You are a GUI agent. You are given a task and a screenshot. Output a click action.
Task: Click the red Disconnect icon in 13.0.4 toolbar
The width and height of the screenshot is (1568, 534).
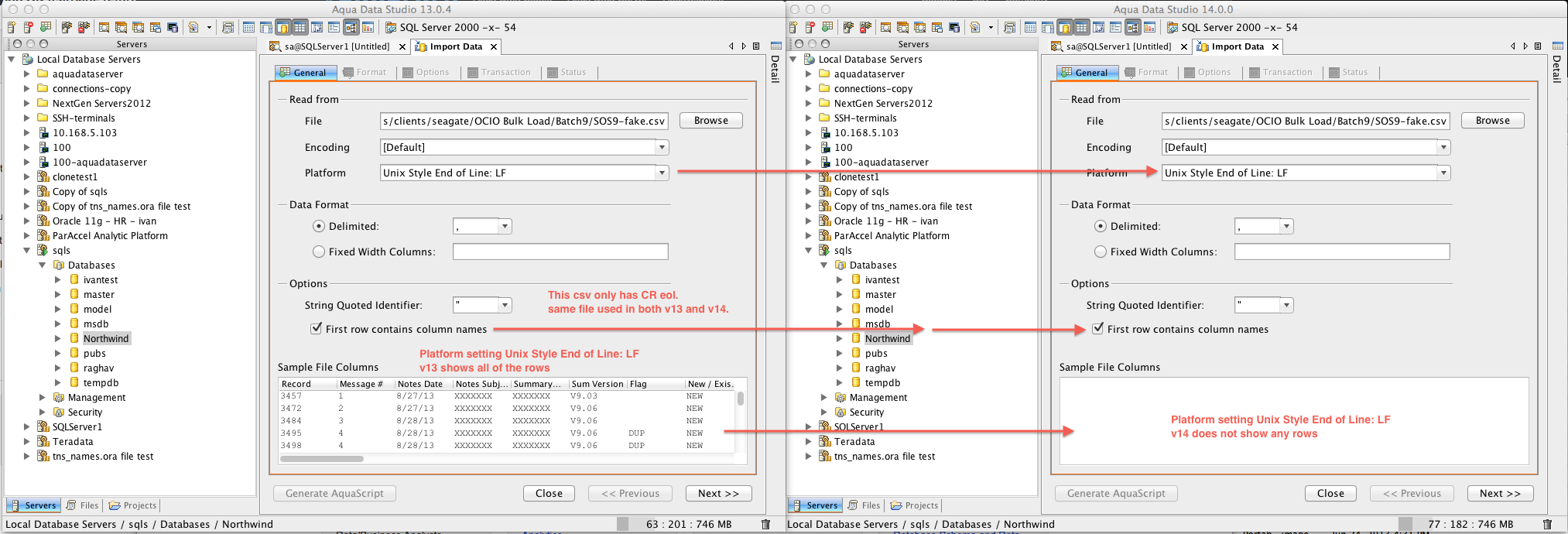(x=84, y=27)
